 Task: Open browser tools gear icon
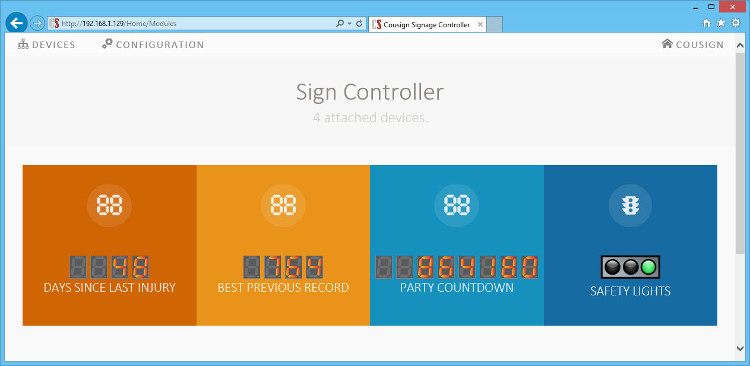[x=736, y=23]
